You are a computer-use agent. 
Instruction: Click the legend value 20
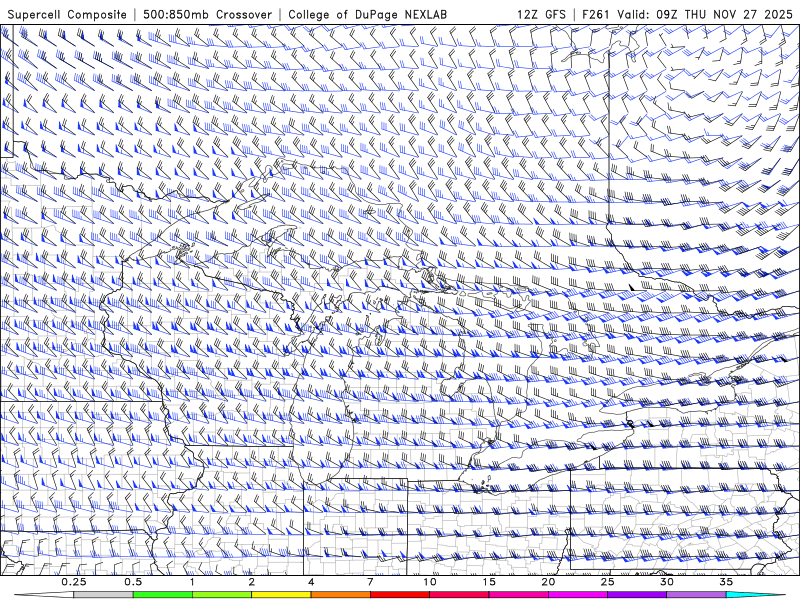coord(548,582)
